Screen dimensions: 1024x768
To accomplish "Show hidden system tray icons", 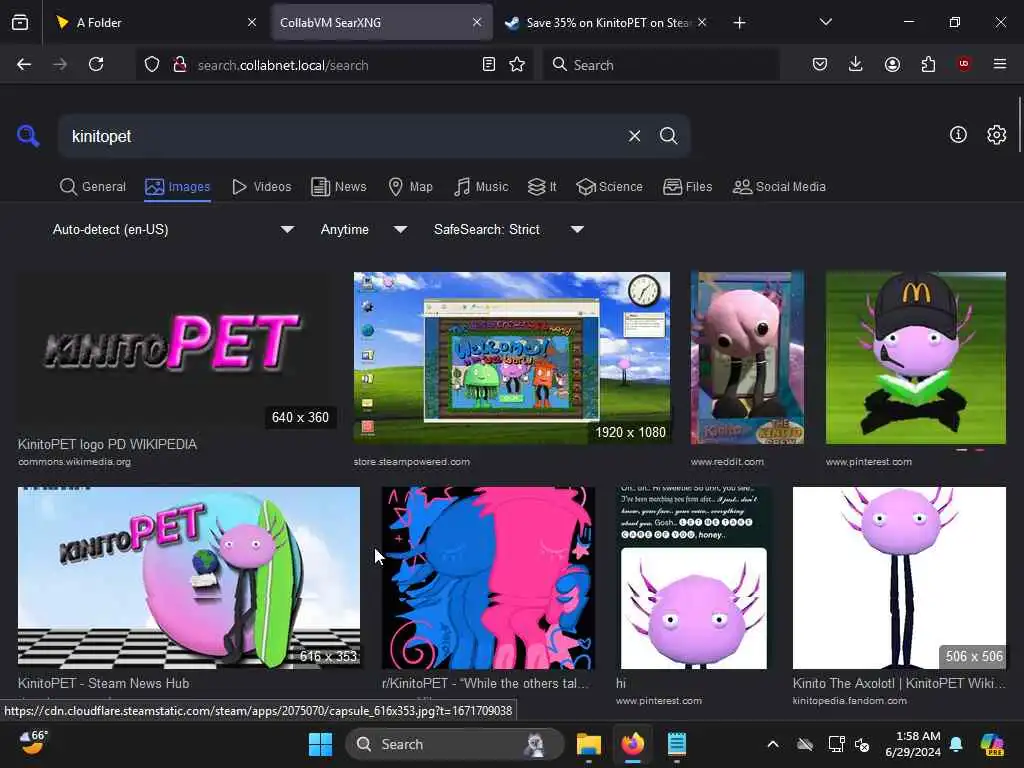I will (x=773, y=744).
